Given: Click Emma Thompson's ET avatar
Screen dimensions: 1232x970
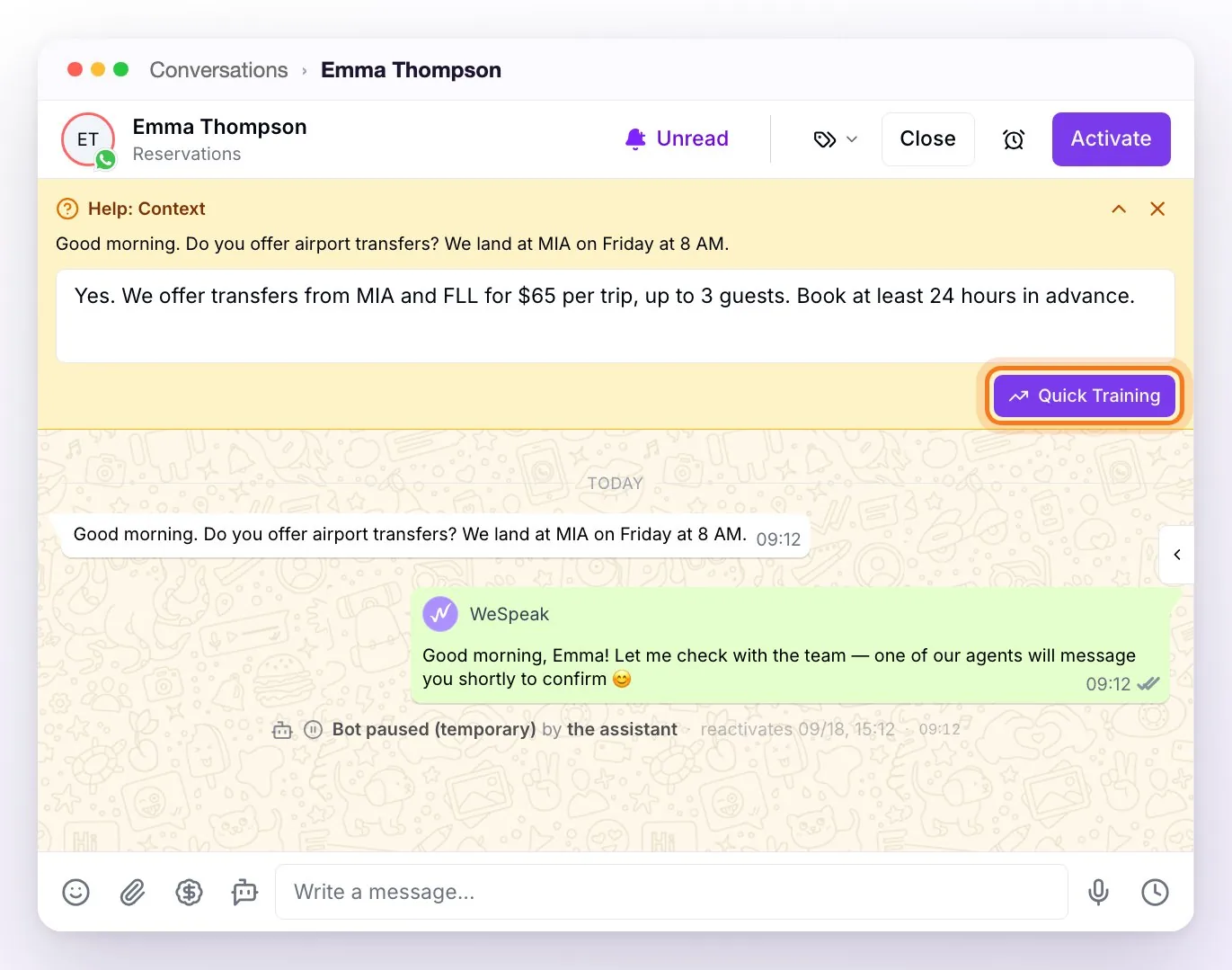Looking at the screenshot, I should coord(88,139).
